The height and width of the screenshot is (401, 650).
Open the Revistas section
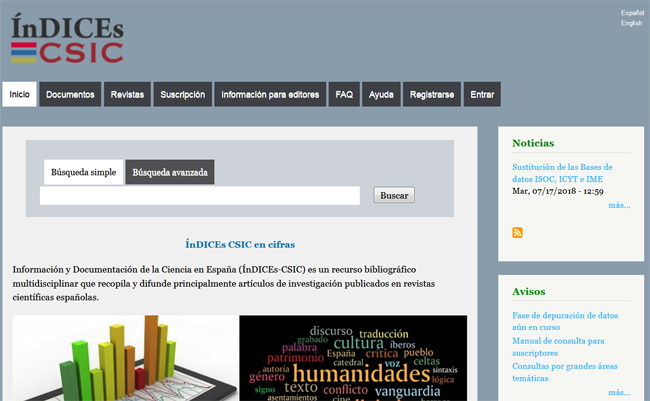point(127,95)
